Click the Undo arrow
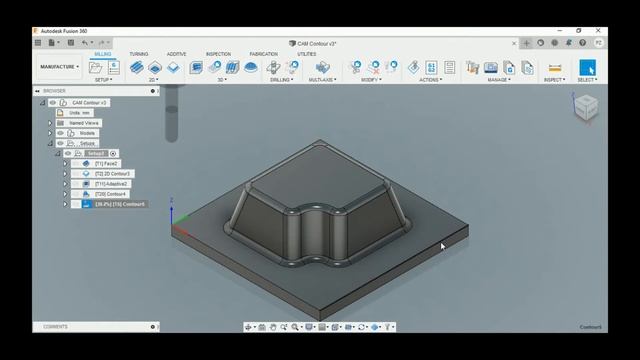This screenshot has height=360, width=640. tap(85, 42)
